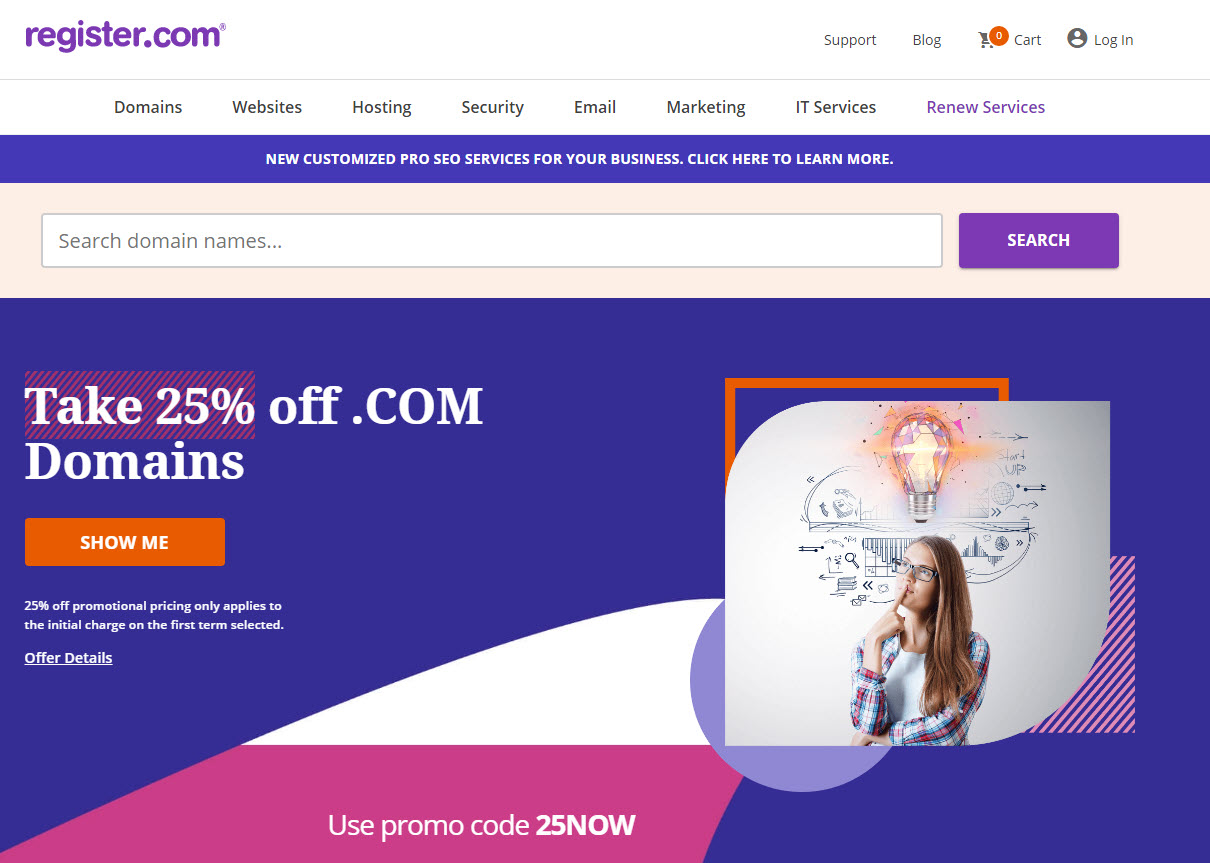Click the Log In user avatar icon
The image size is (1210, 863).
pos(1077,39)
